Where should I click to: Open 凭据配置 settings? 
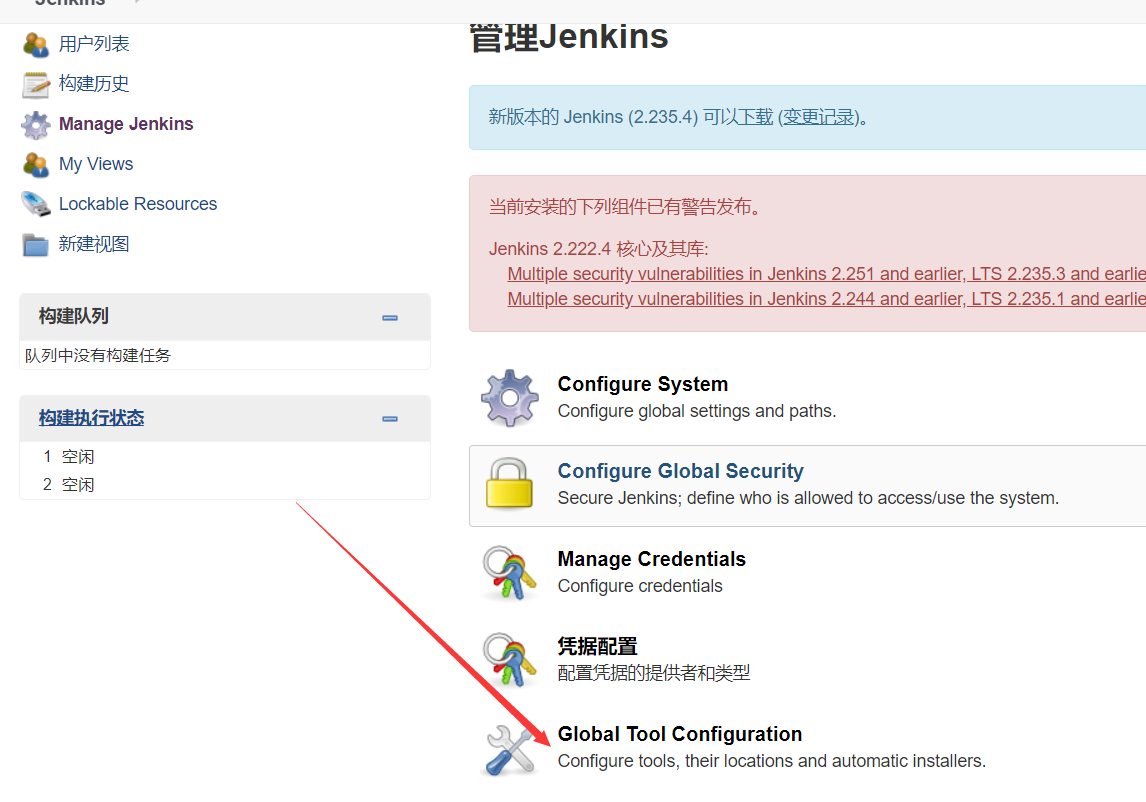click(597, 646)
